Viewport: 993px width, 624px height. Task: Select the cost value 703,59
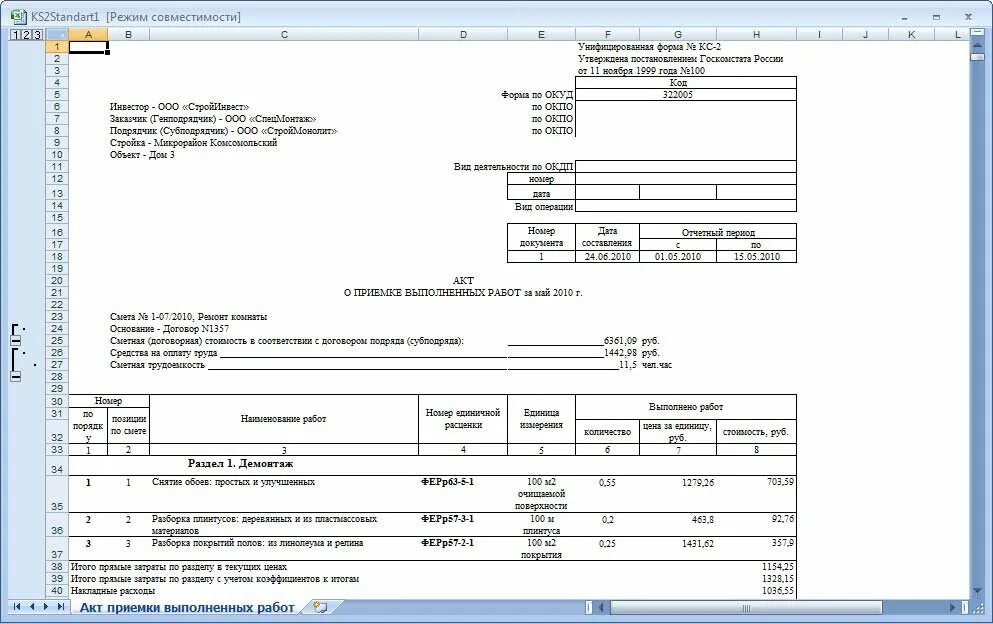(x=780, y=482)
